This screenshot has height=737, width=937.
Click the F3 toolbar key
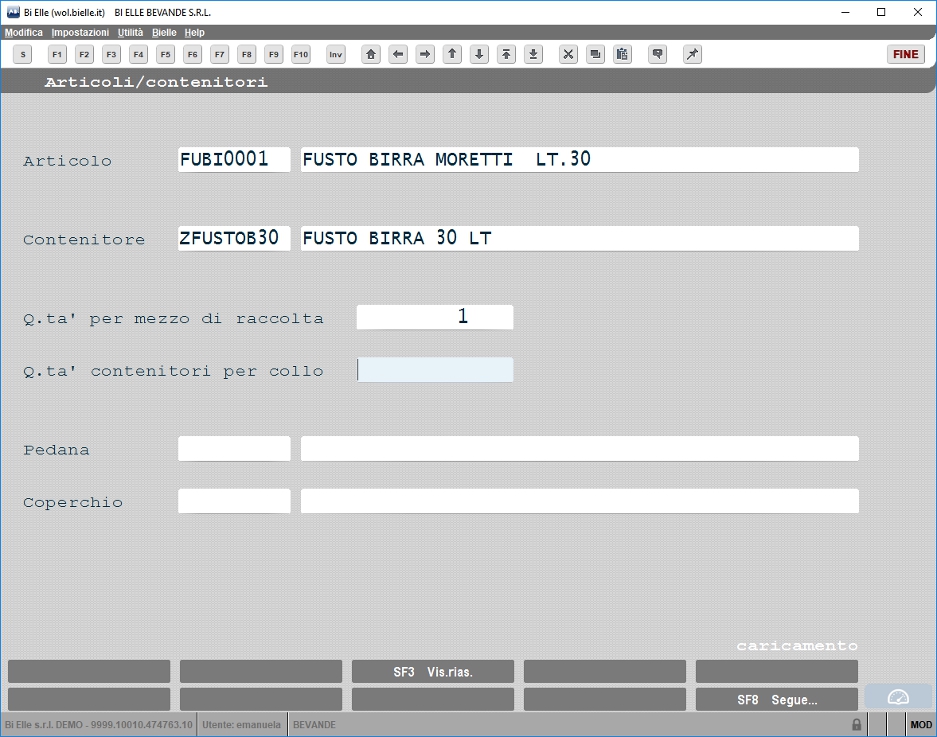coord(111,54)
